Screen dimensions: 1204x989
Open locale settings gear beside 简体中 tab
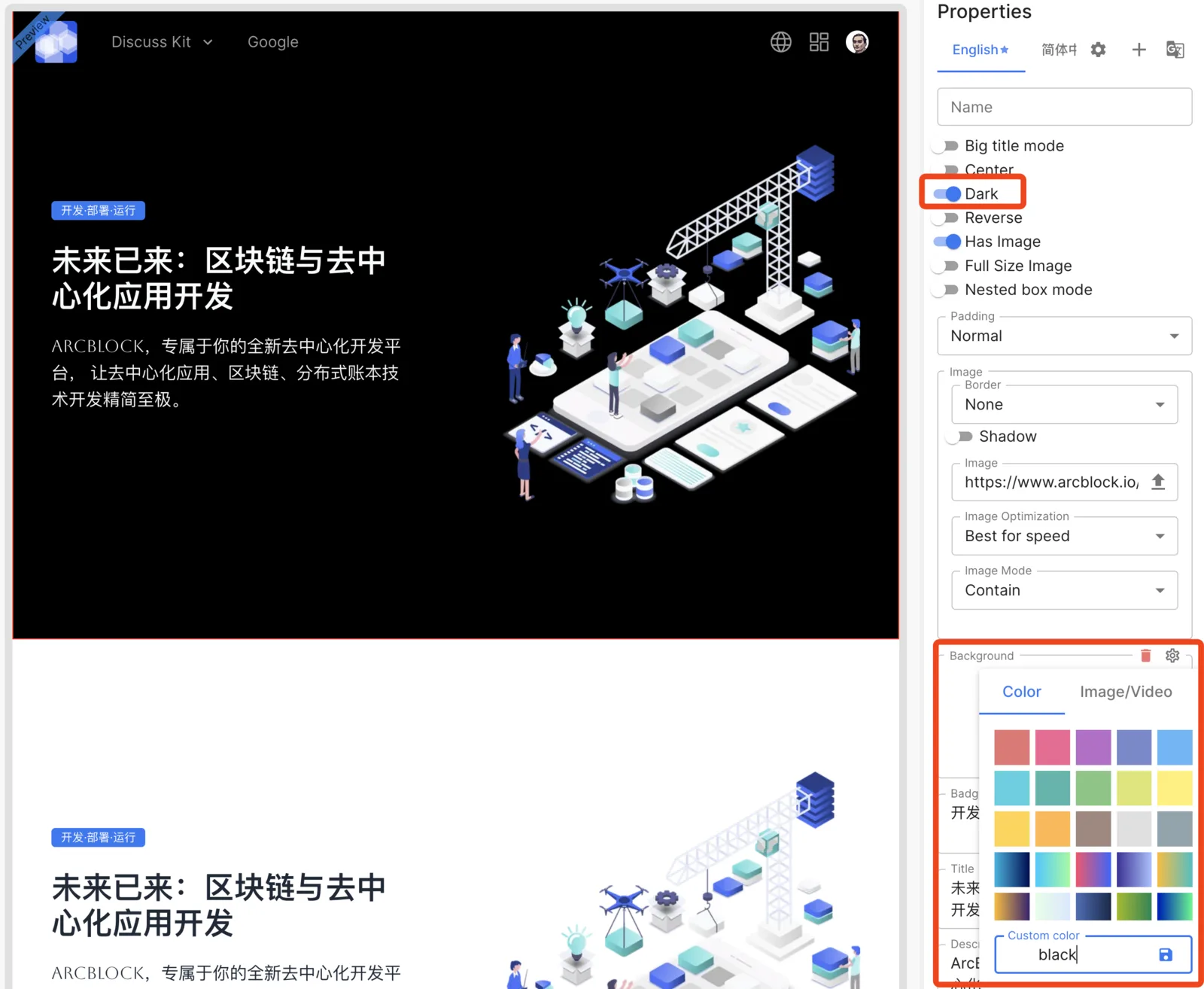tap(1099, 50)
